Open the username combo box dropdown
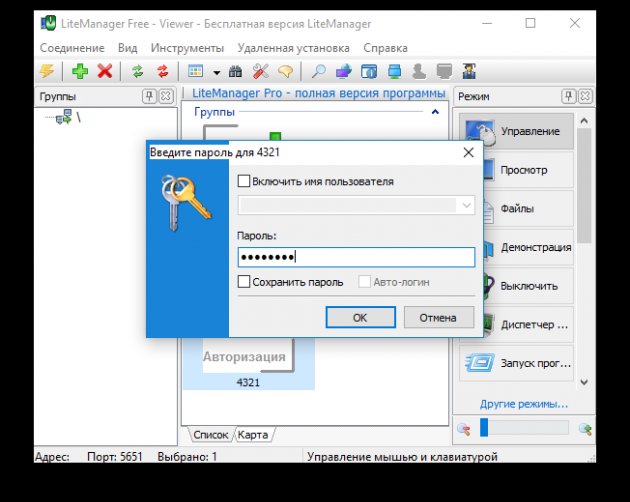 466,205
